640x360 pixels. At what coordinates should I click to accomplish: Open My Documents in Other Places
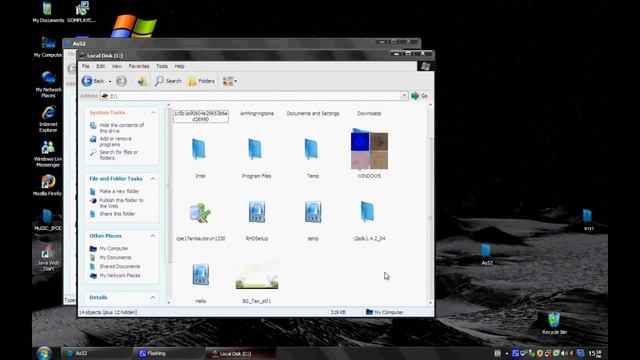[x=116, y=258]
